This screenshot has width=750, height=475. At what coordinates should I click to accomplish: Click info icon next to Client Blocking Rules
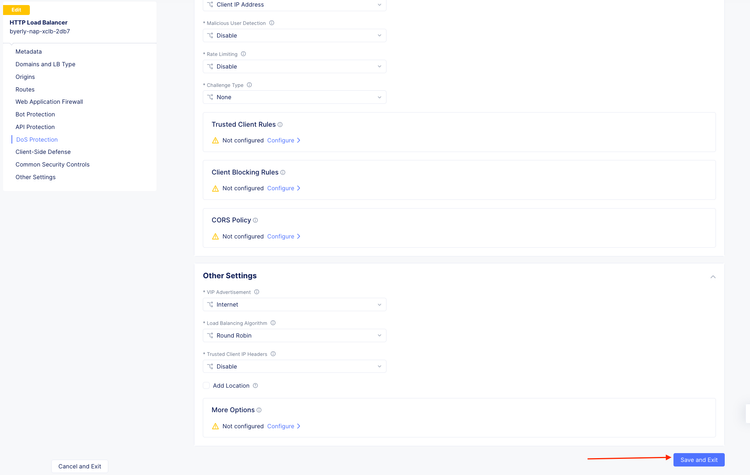click(x=283, y=173)
